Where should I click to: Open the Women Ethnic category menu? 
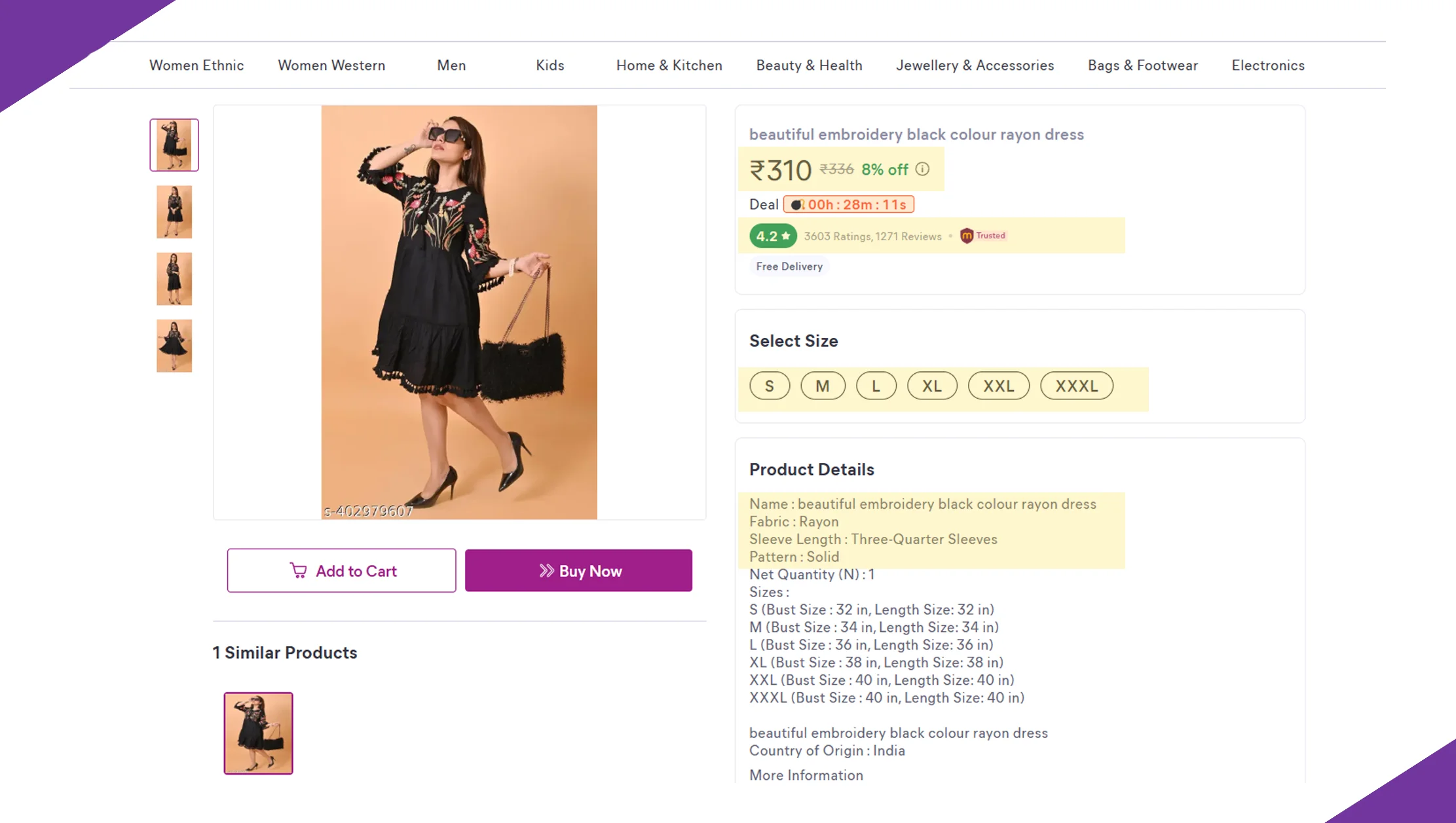pyautogui.click(x=196, y=65)
